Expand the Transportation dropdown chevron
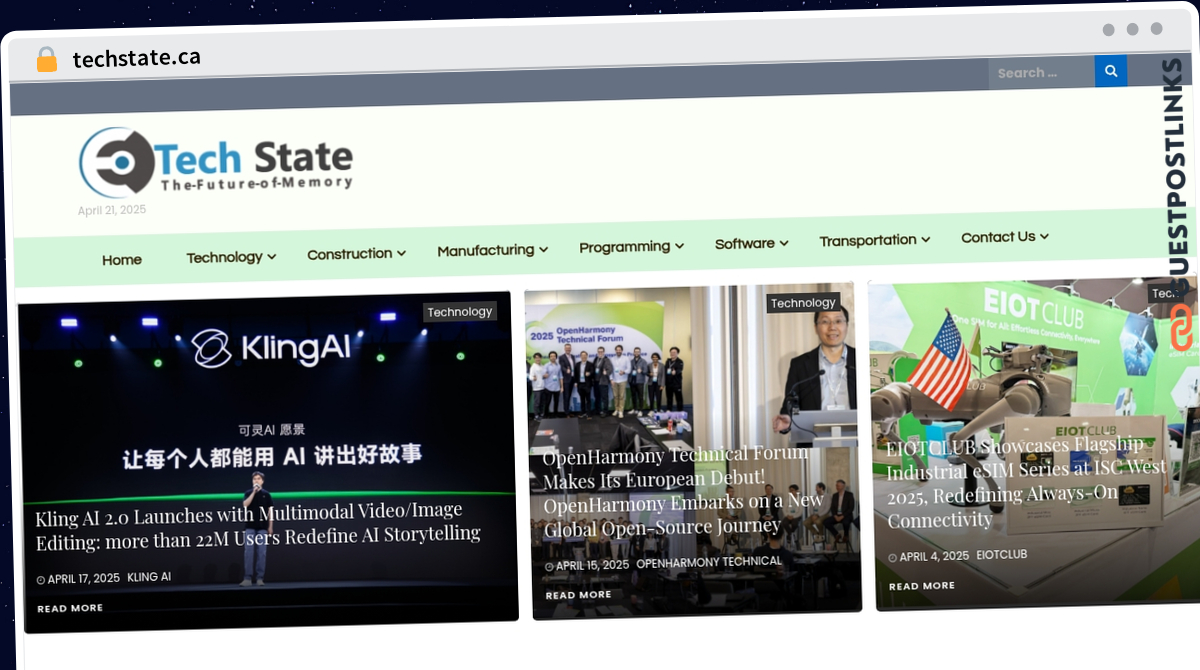This screenshot has height=670, width=1200. [925, 240]
